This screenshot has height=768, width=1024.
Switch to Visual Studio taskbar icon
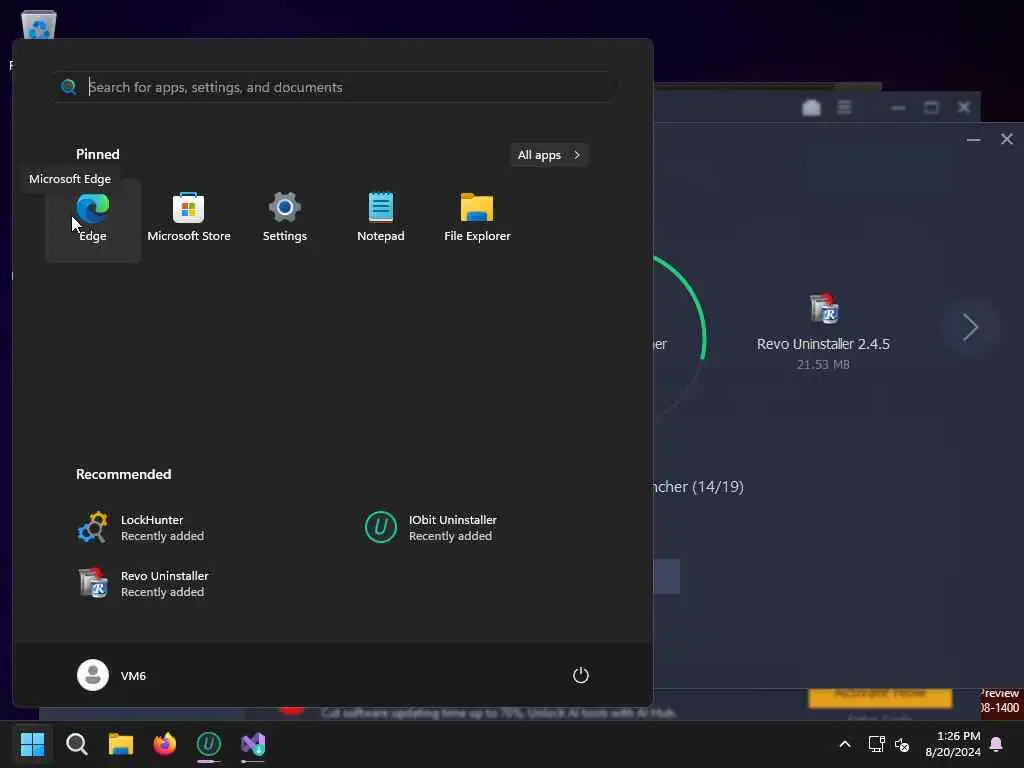pos(253,744)
